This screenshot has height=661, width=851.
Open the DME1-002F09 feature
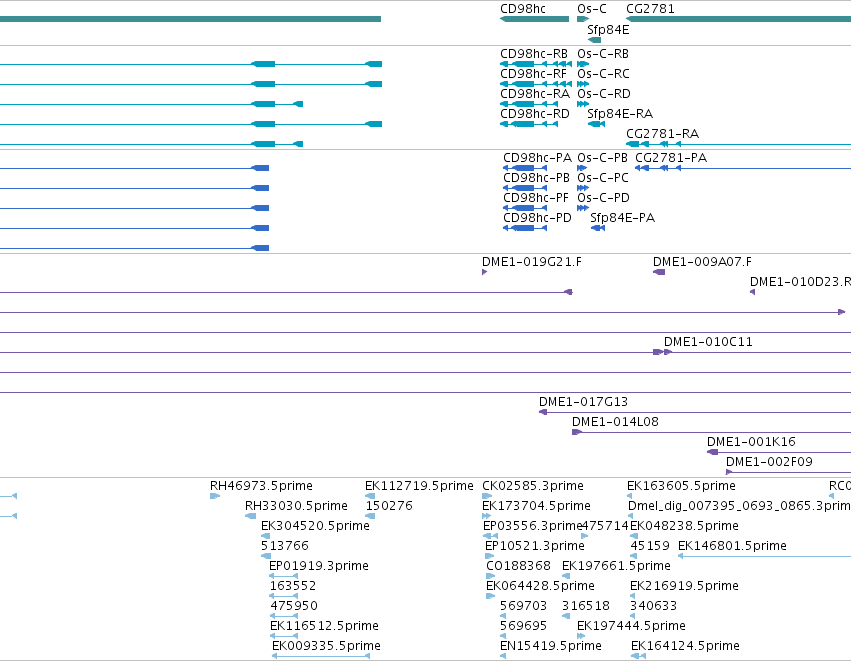click(x=769, y=462)
